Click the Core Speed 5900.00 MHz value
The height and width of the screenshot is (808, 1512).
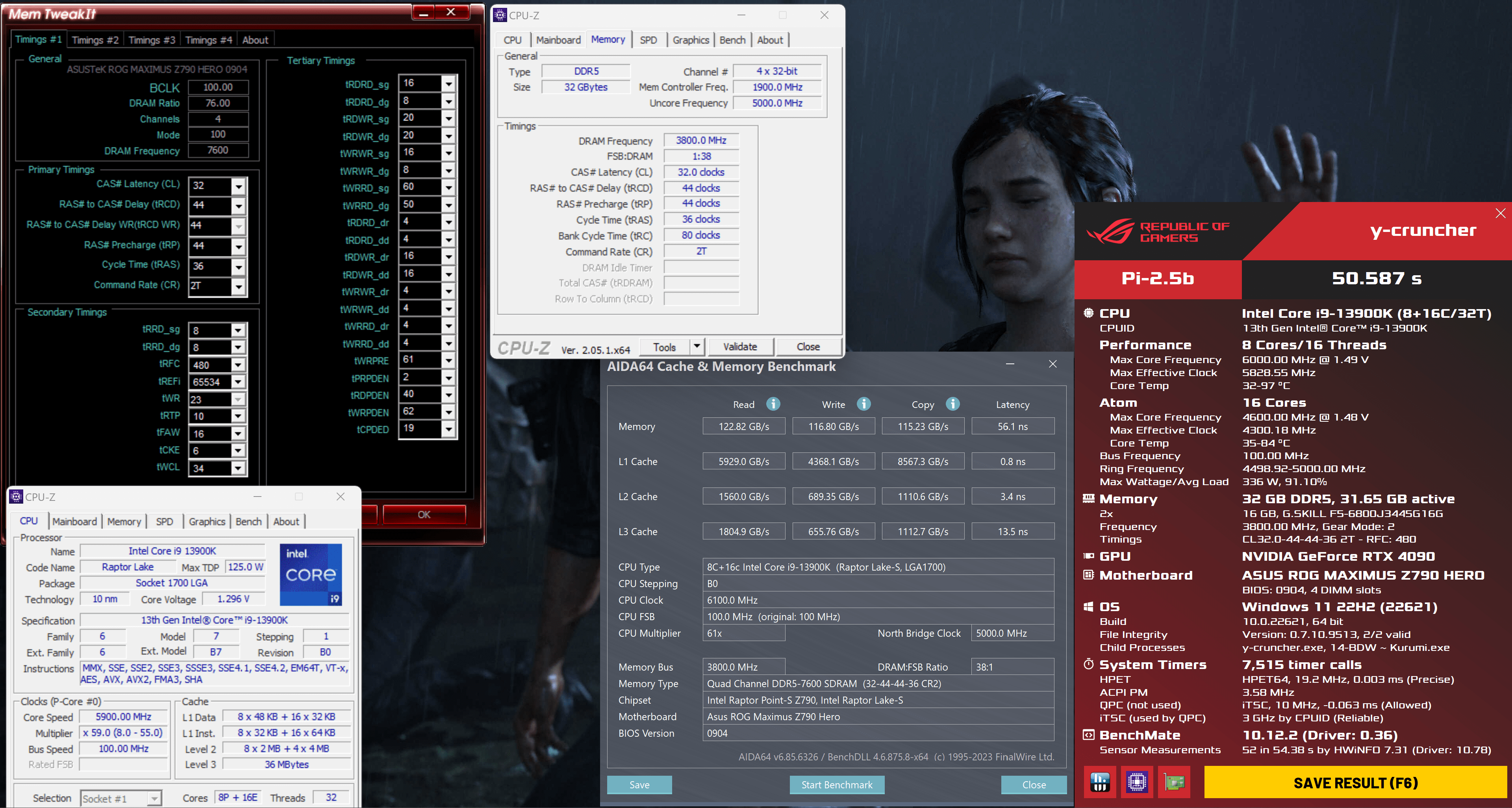coord(124,717)
